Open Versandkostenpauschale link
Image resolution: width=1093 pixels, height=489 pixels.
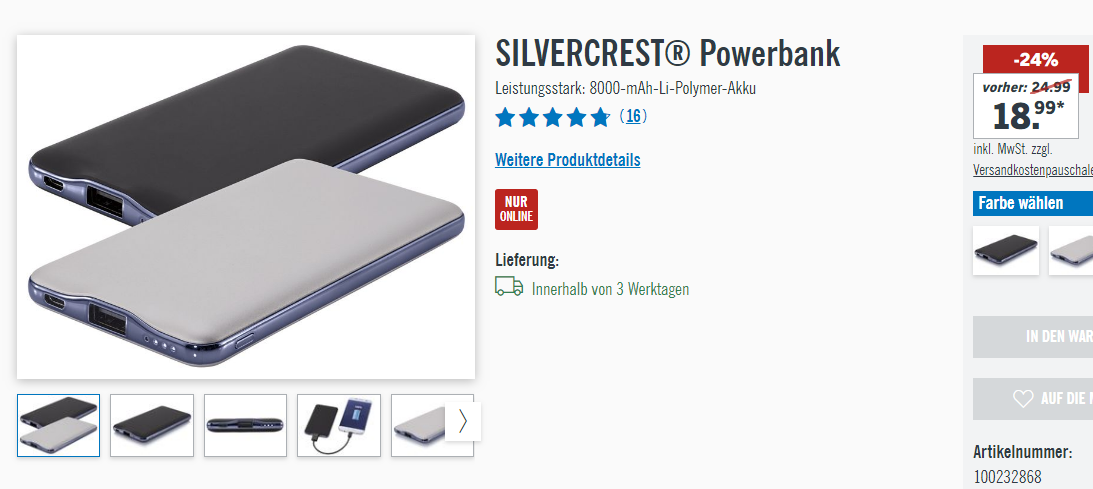click(x=1033, y=170)
